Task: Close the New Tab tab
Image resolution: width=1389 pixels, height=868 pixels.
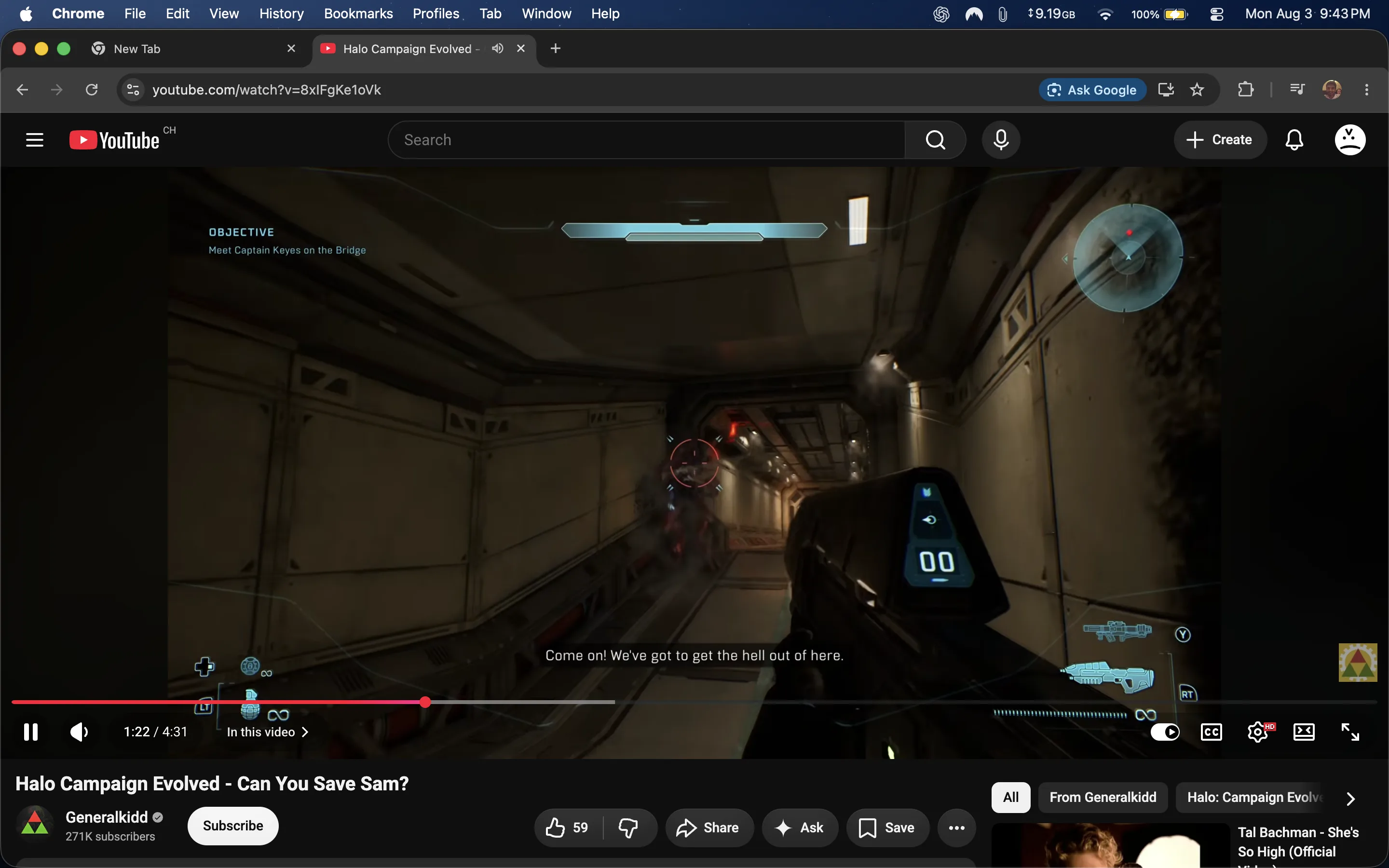Action: [x=291, y=48]
